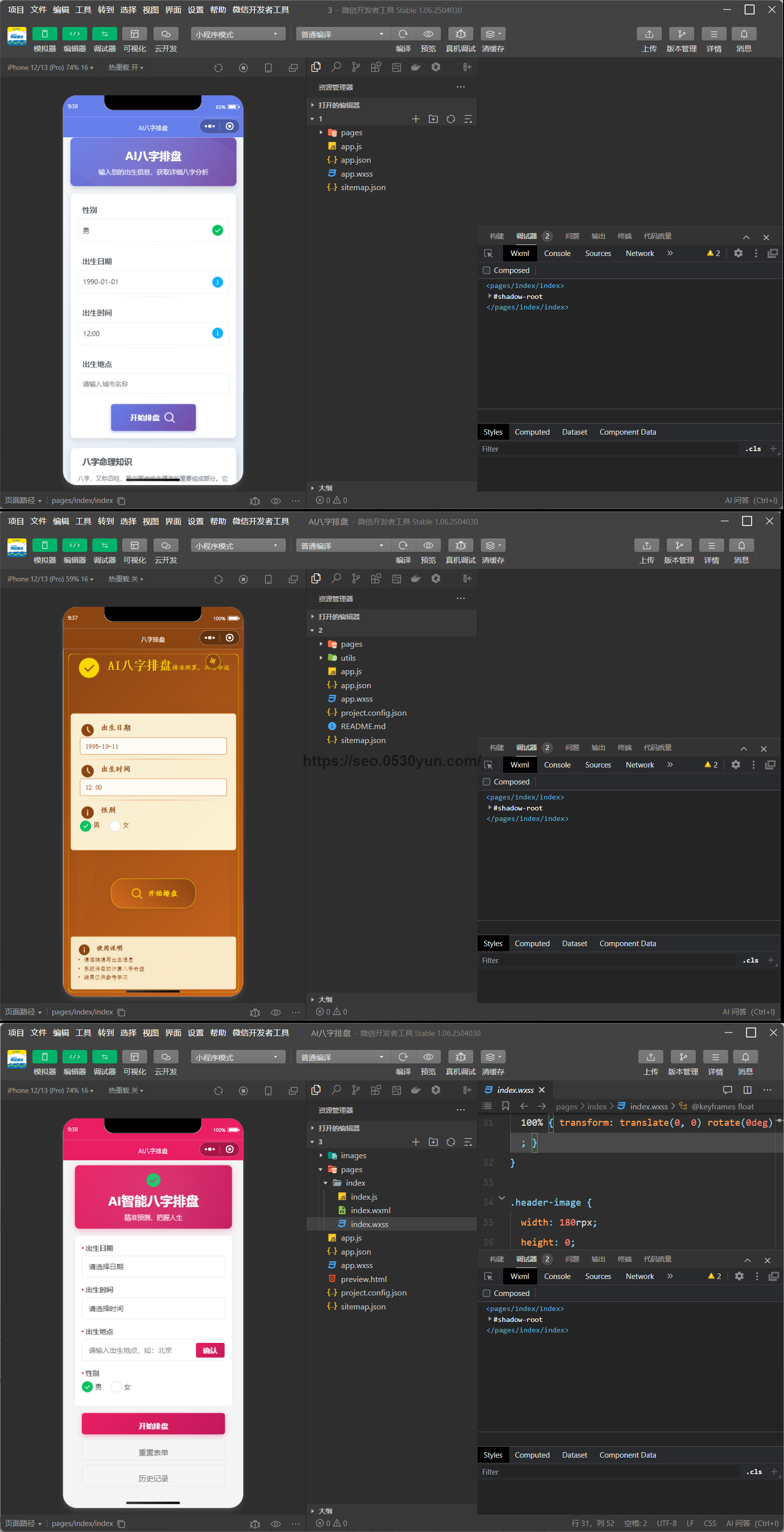784x1532 pixels.
Task: Switch to the index.wxss editor tab
Action: click(515, 1089)
